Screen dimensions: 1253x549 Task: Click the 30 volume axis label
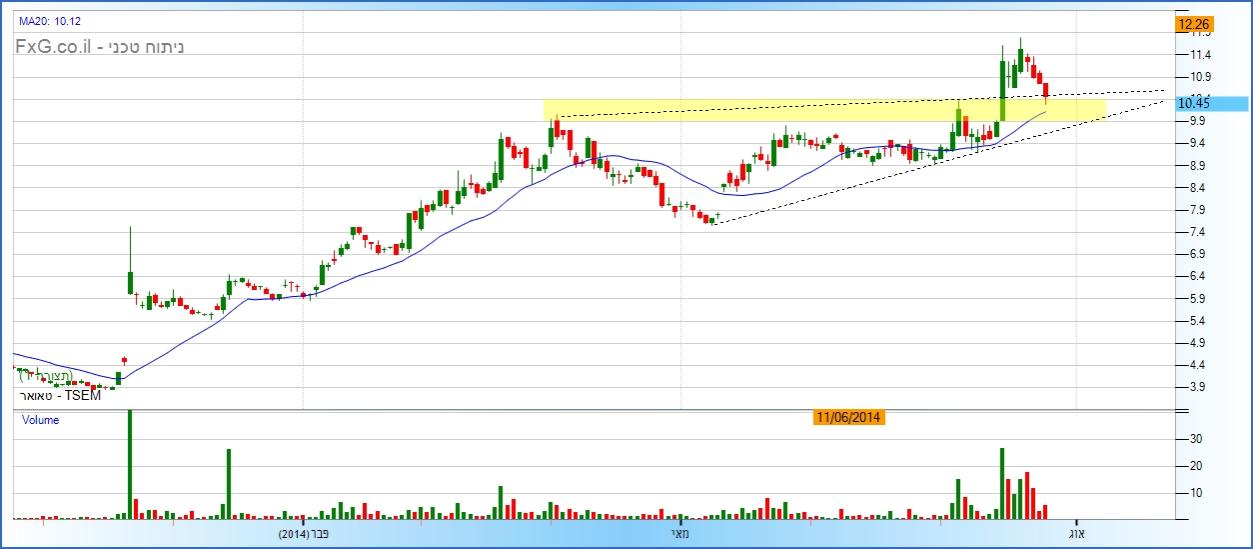click(x=1194, y=439)
